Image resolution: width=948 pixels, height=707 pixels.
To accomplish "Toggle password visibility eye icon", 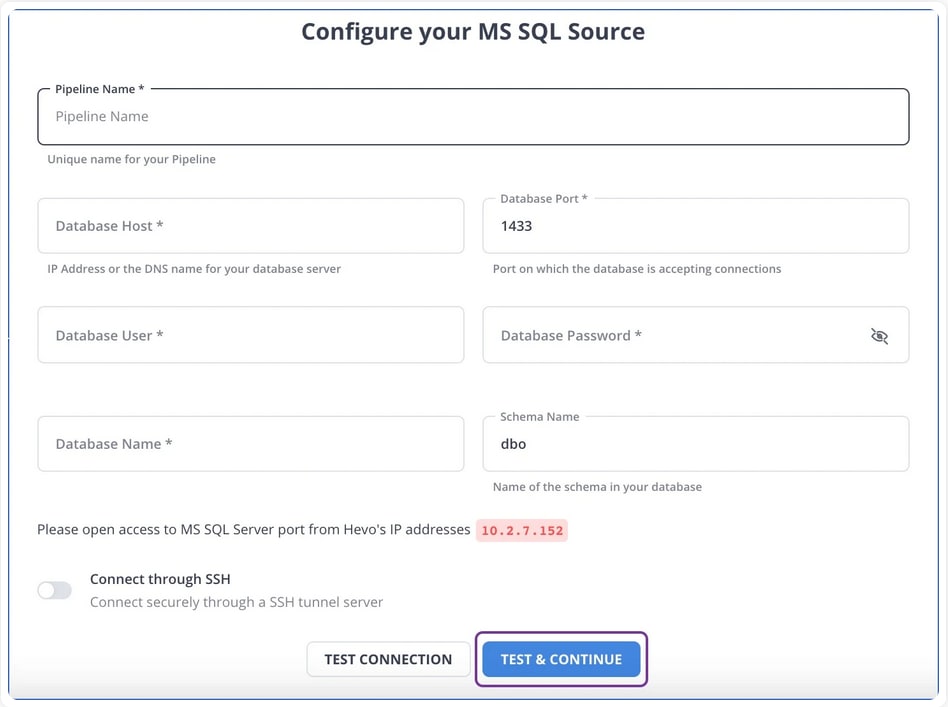I will [x=879, y=336].
